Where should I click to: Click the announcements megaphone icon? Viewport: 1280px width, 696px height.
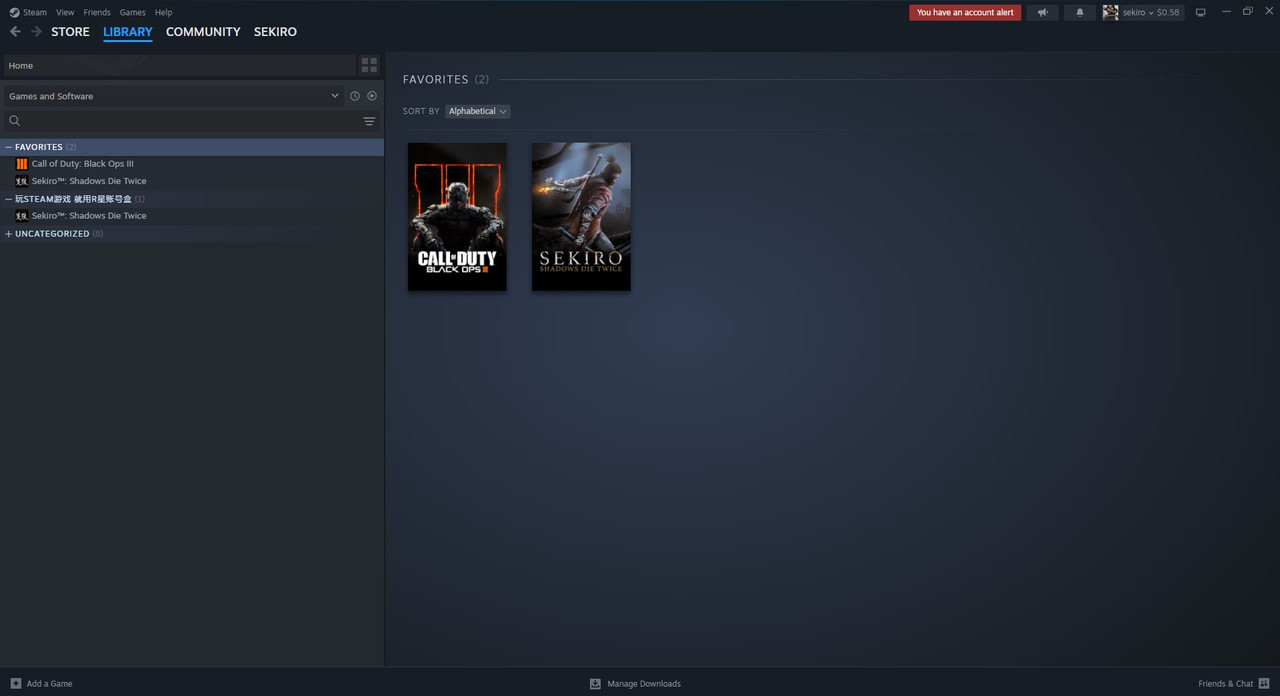(x=1042, y=12)
